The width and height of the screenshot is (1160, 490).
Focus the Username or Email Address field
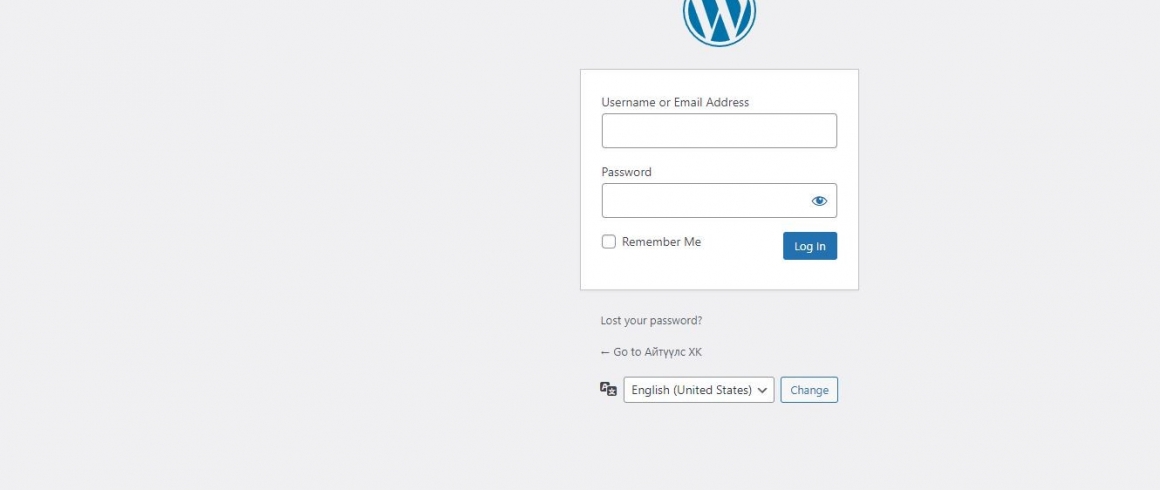(719, 131)
